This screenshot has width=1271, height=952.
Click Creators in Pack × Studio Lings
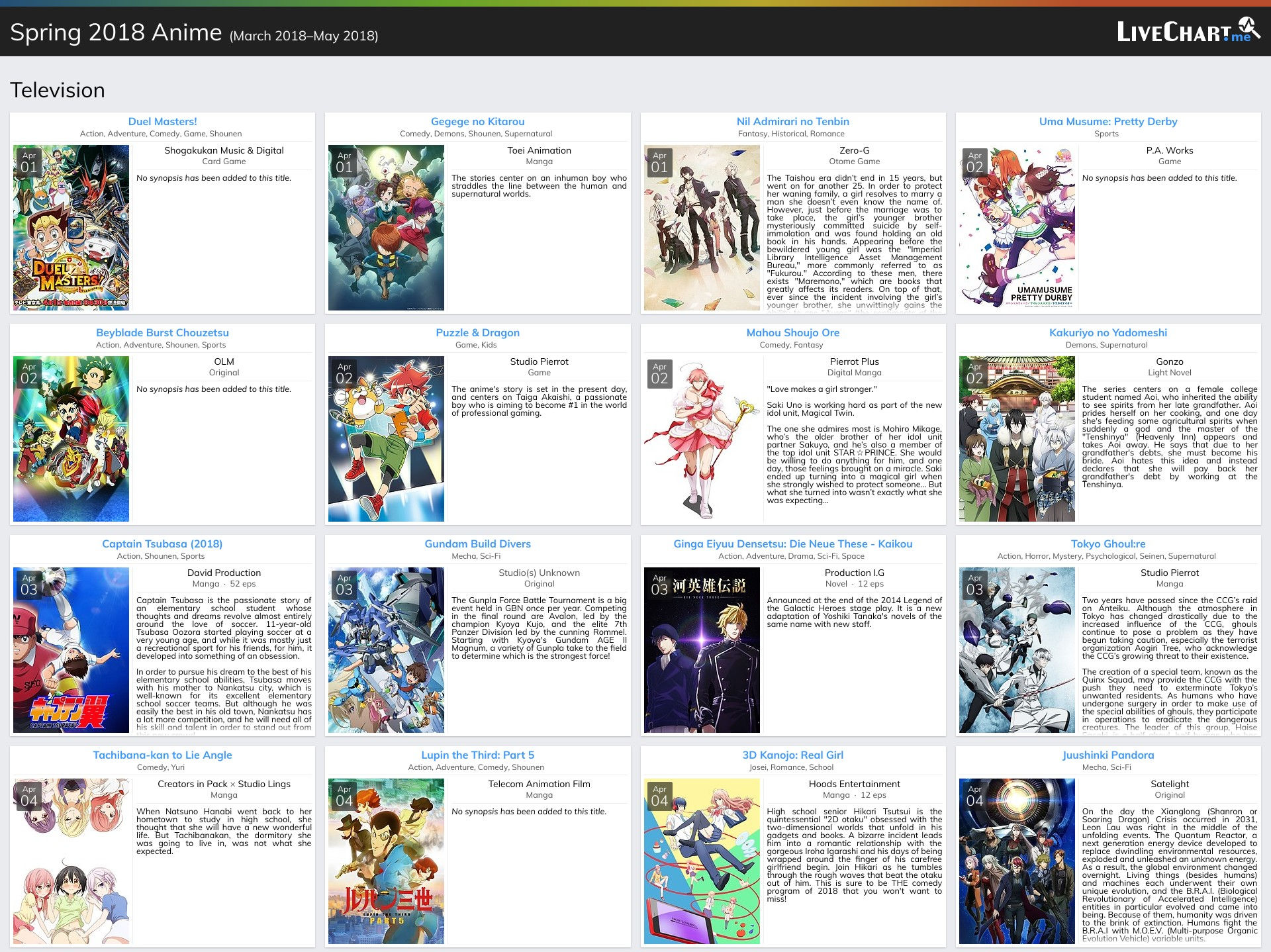pyautogui.click(x=224, y=784)
